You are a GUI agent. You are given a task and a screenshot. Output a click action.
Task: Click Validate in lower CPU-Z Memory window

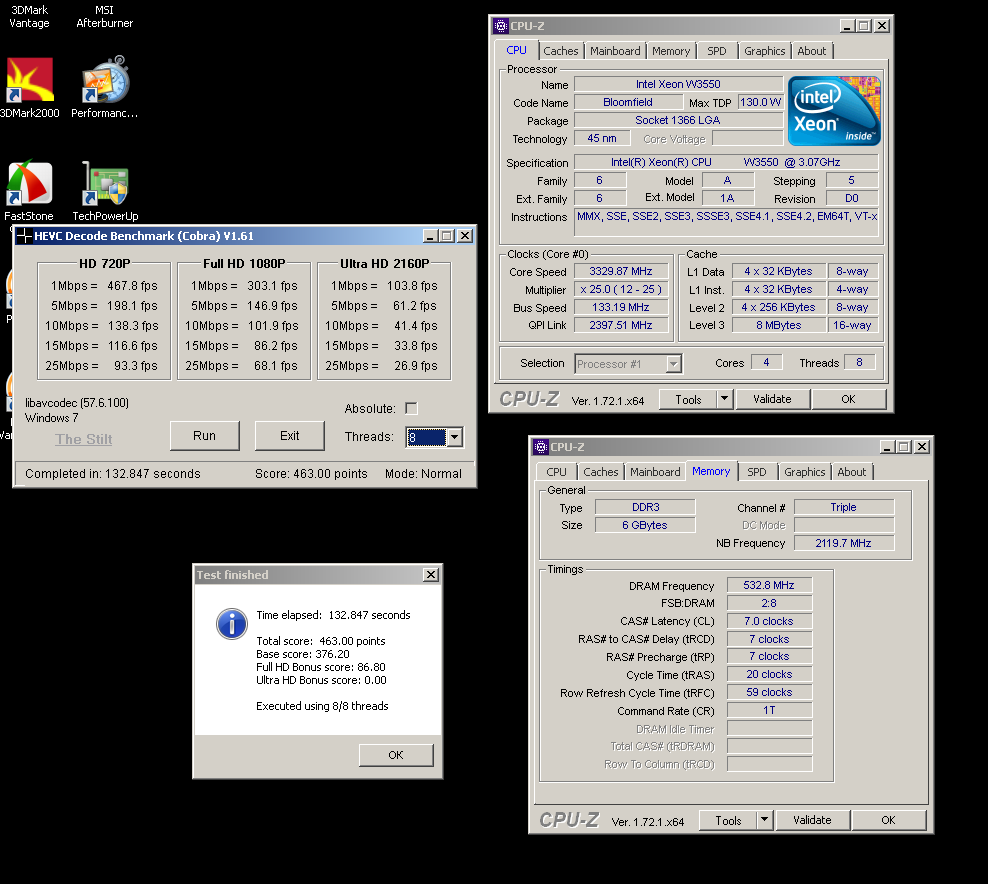point(812,820)
